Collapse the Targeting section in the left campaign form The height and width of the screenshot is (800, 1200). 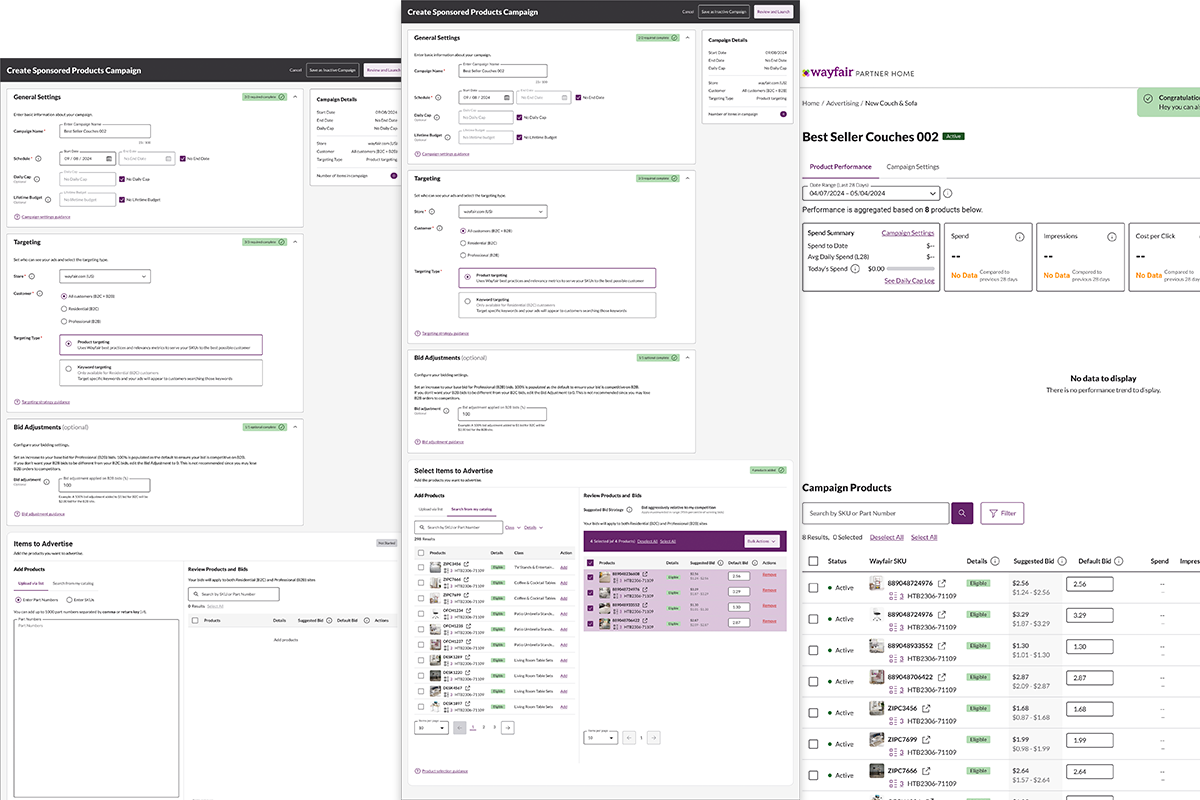click(x=294, y=242)
